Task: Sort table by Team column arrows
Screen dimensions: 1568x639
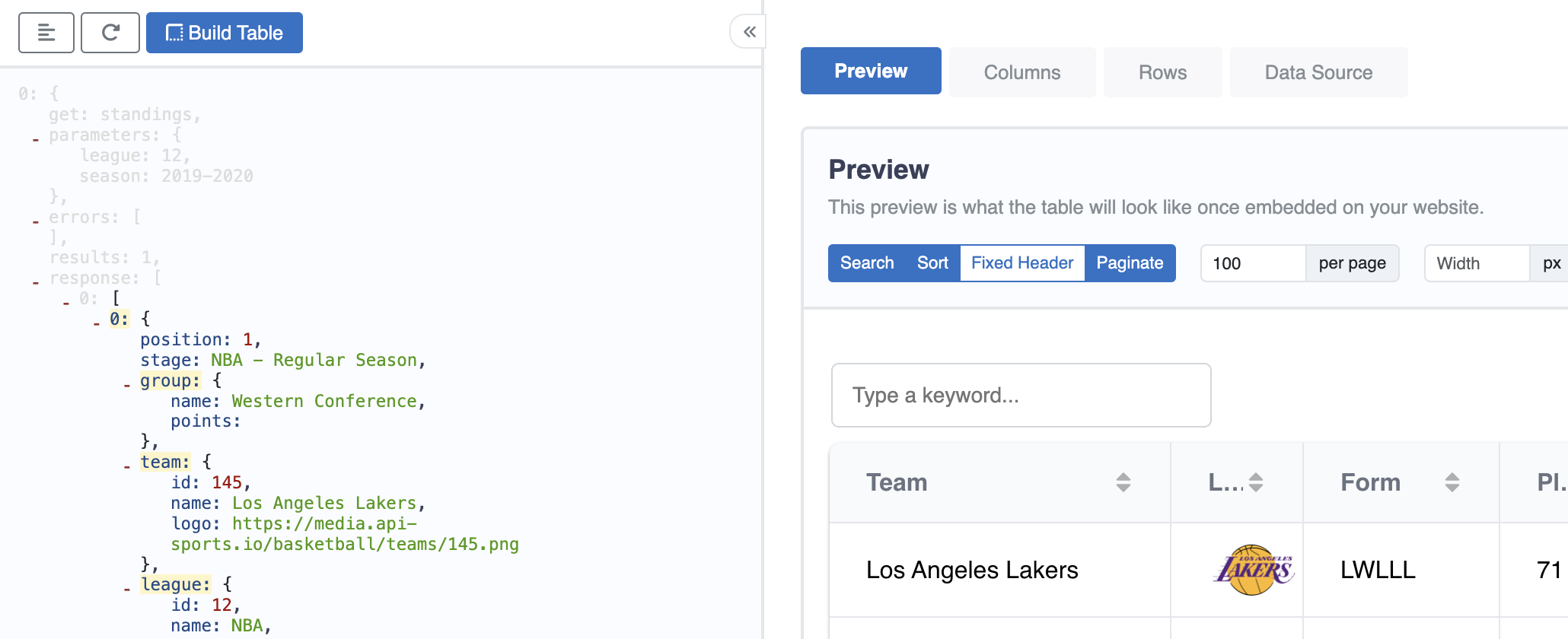Action: (1123, 482)
